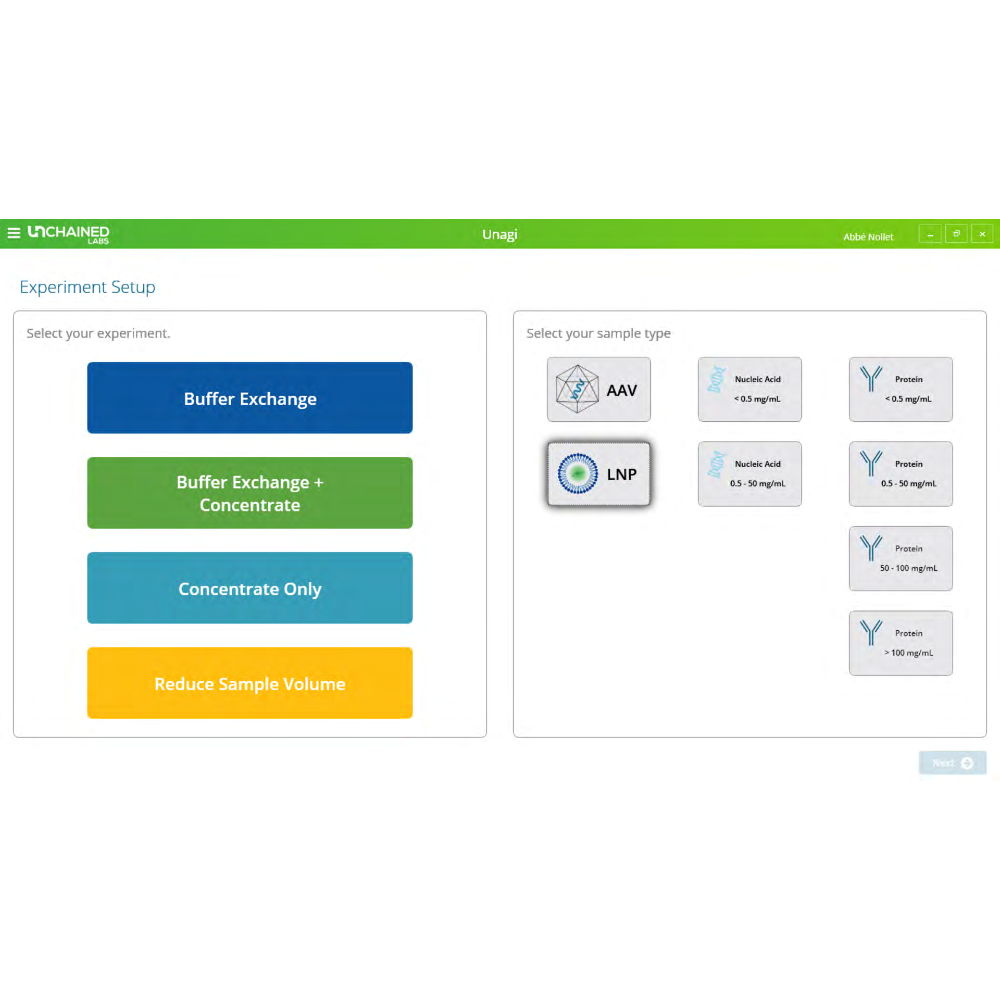Select Protein 50 - 100 mg/mL tile
1000x1000 pixels.
pos(901,558)
